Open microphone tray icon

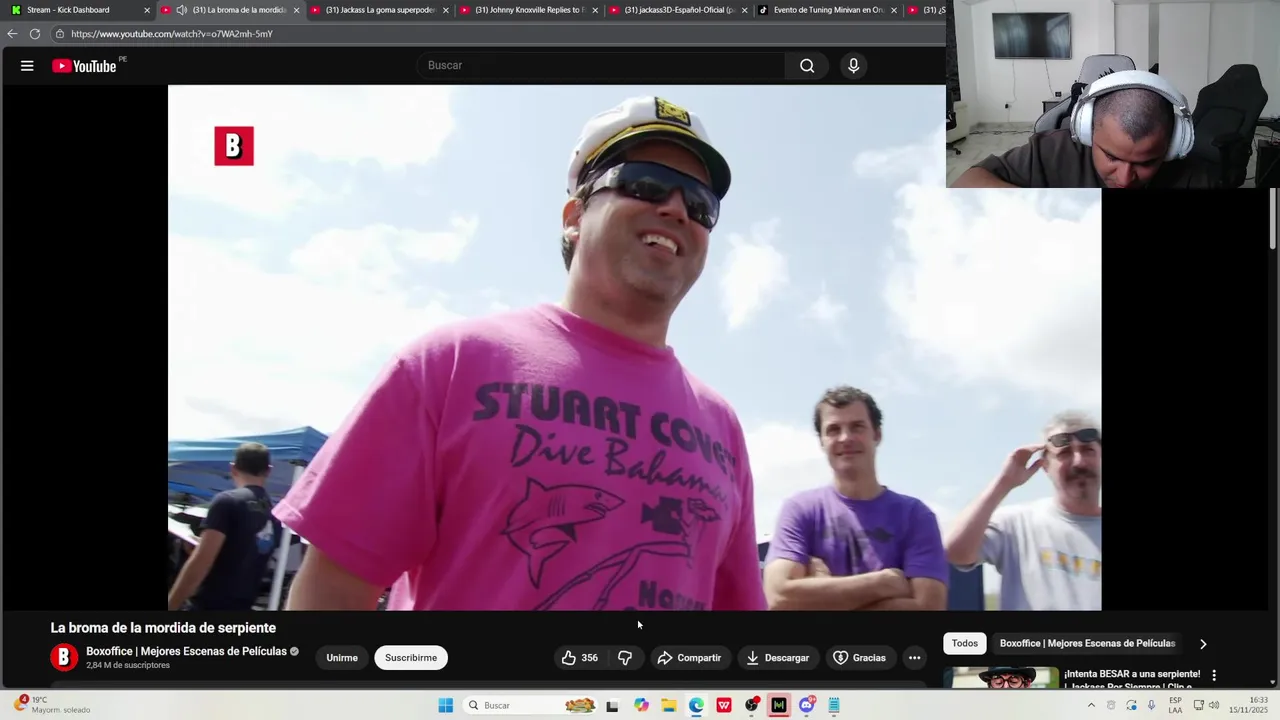pos(1151,706)
